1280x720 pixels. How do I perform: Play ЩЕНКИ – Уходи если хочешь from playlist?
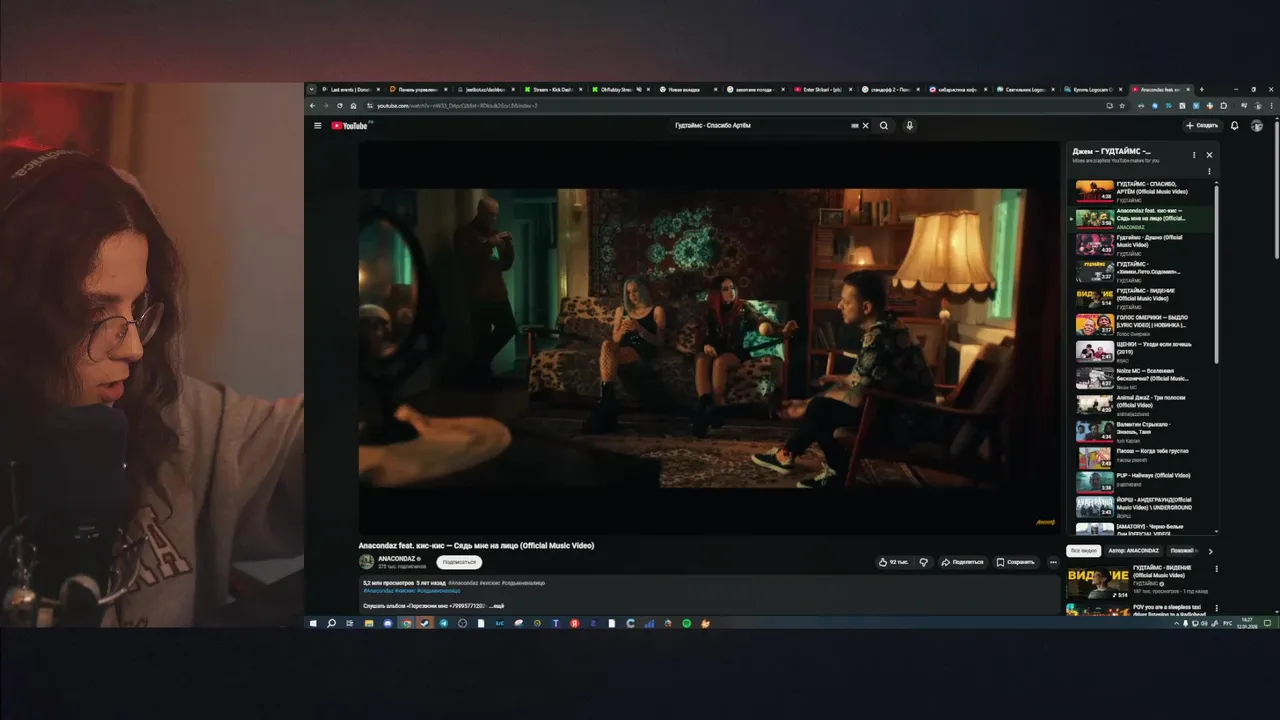point(1142,351)
